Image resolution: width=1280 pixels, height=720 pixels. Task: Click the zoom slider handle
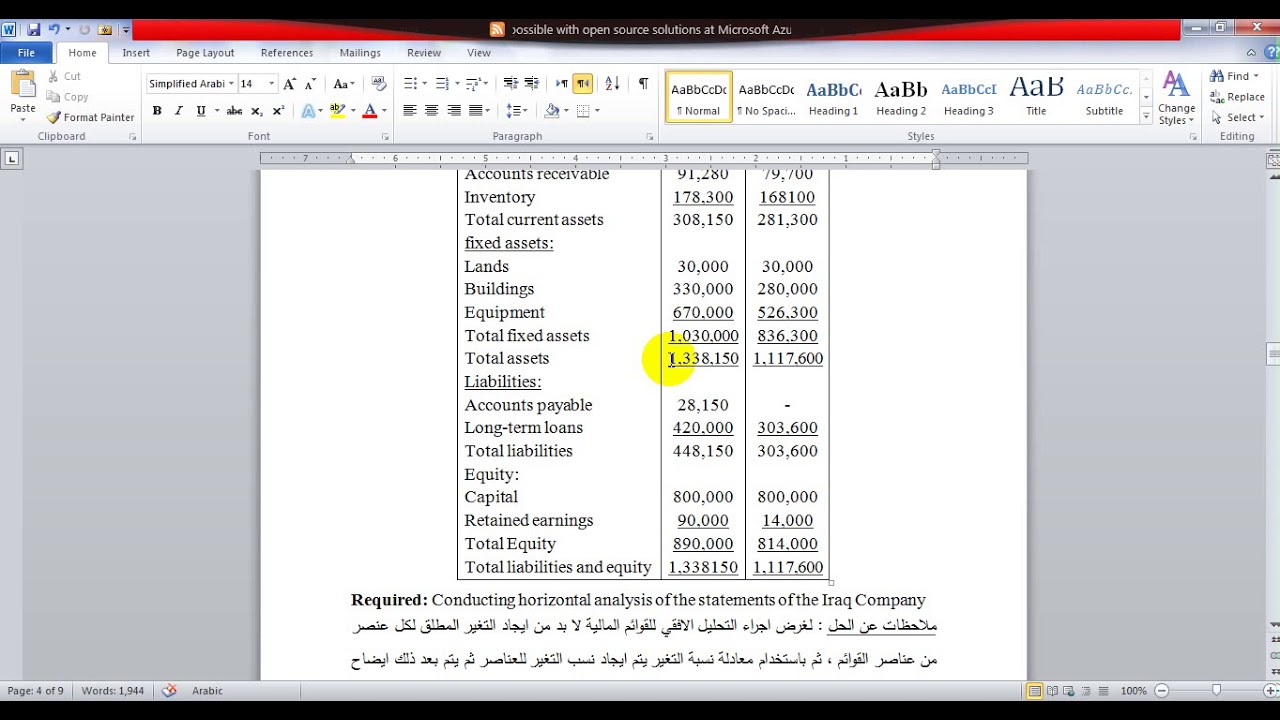[x=1216, y=691]
